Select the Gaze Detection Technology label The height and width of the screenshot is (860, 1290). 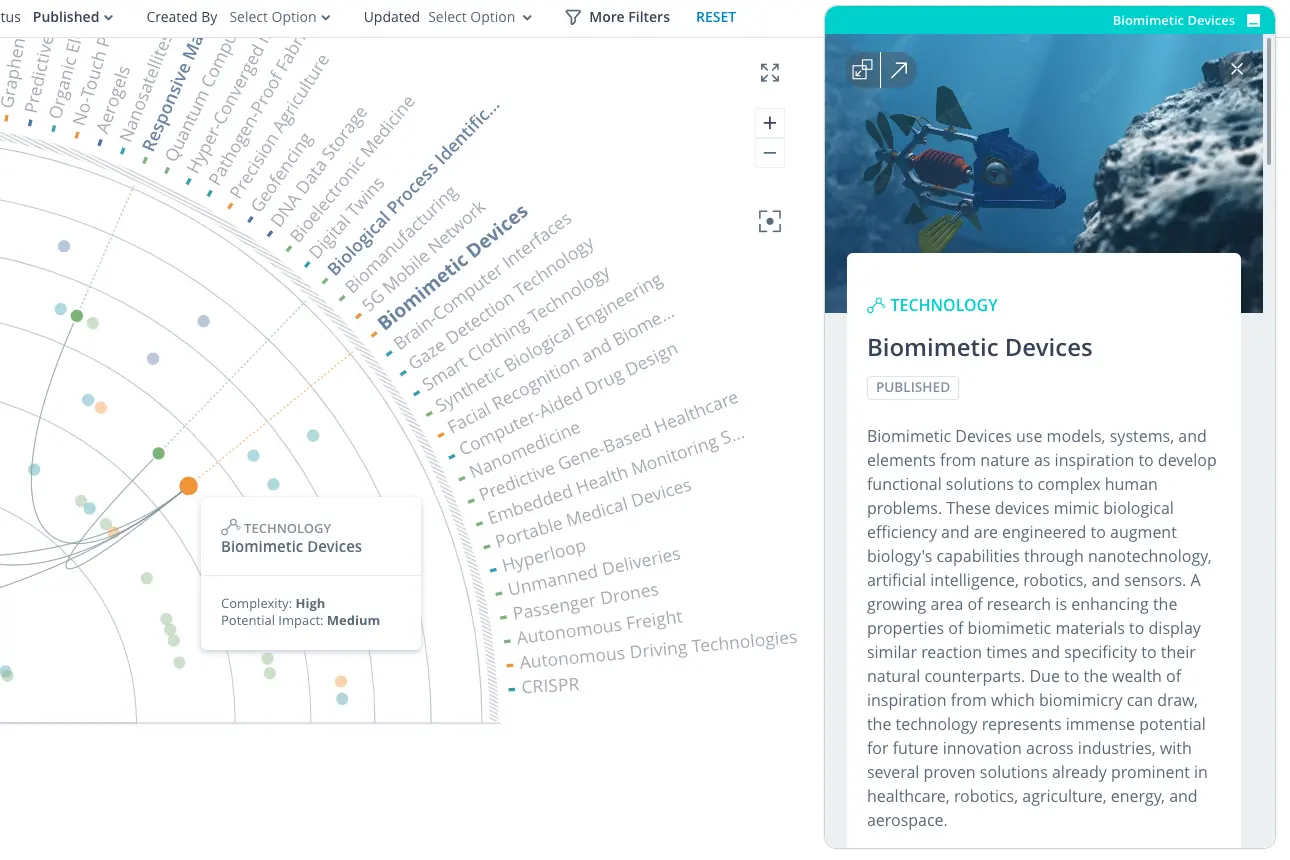pyautogui.click(x=502, y=303)
